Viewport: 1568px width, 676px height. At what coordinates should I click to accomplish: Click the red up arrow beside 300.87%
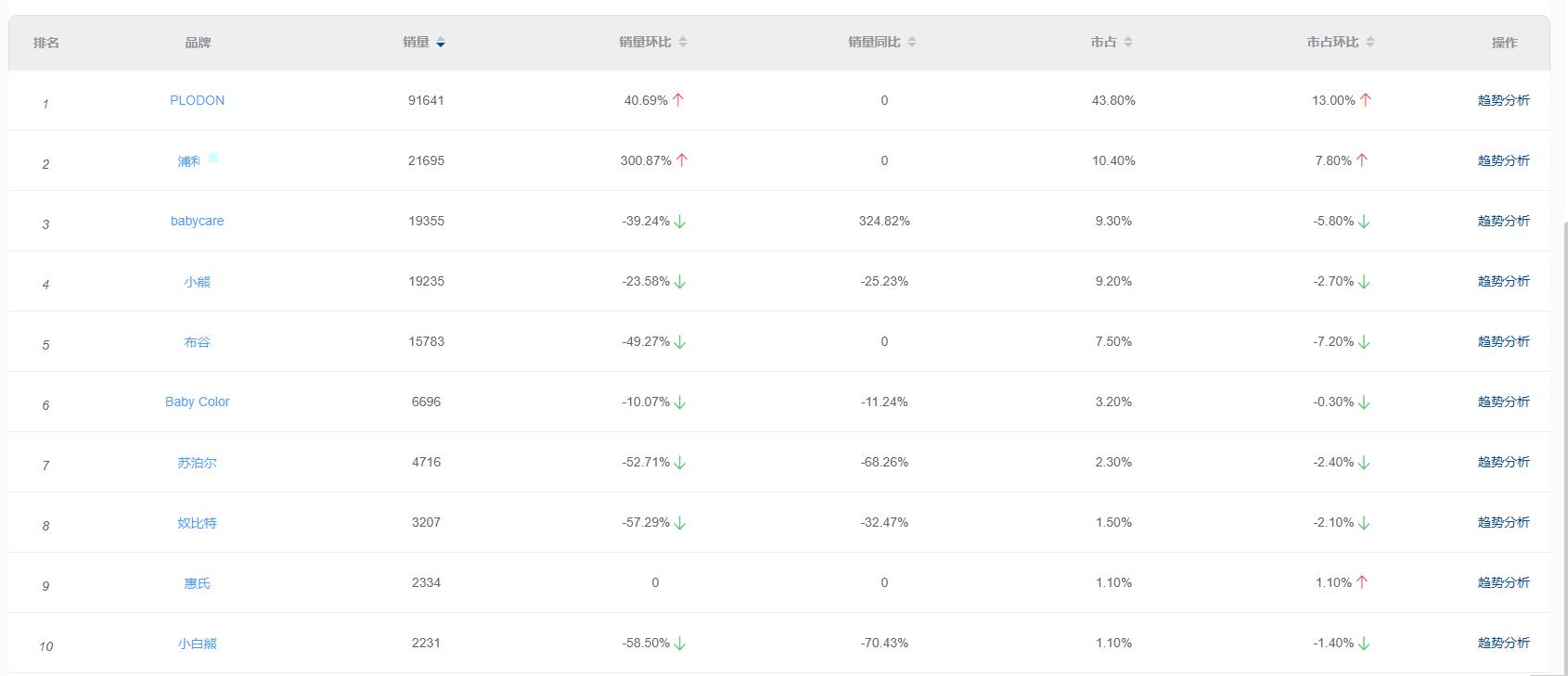point(682,160)
